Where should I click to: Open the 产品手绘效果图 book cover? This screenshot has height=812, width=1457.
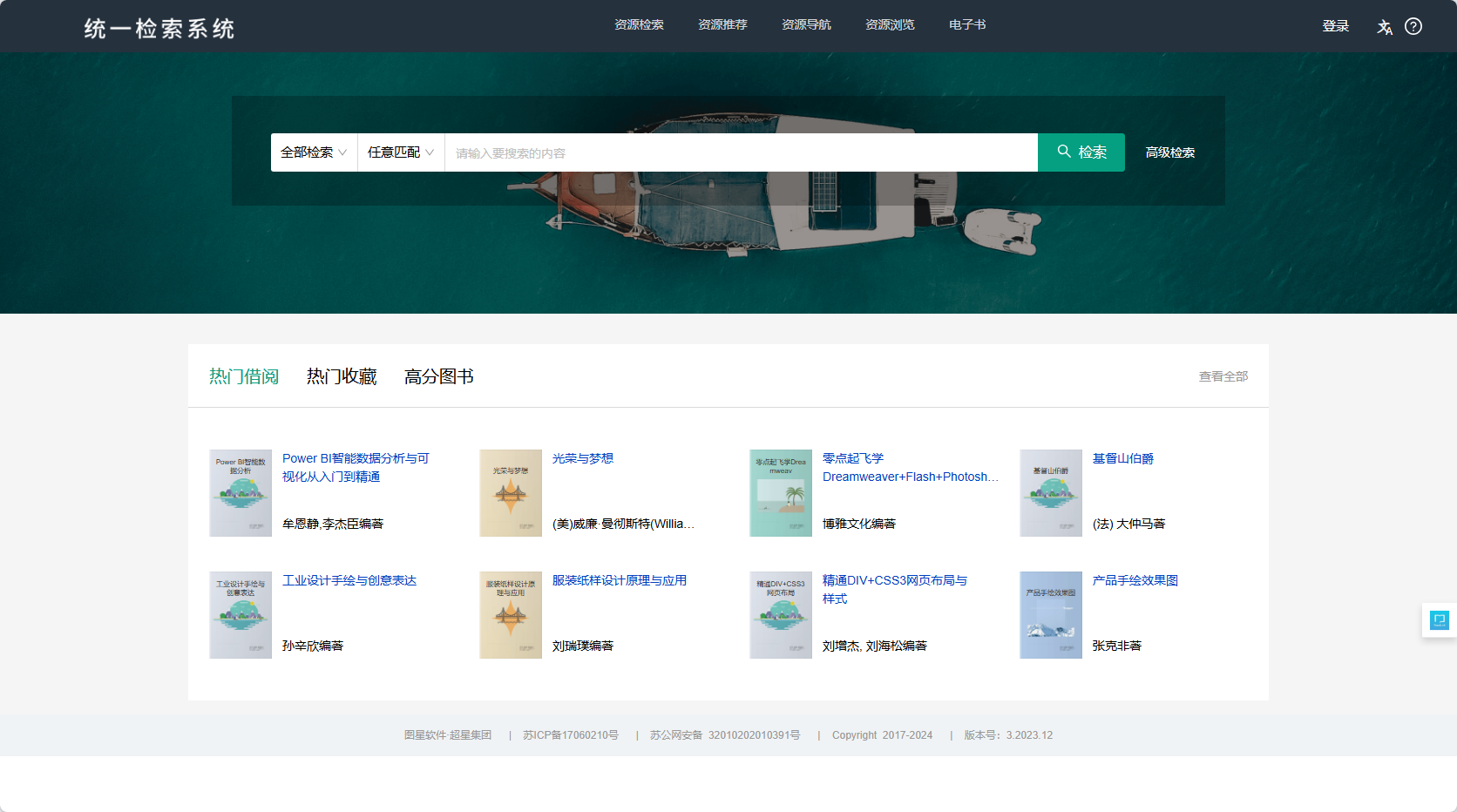coord(1051,615)
